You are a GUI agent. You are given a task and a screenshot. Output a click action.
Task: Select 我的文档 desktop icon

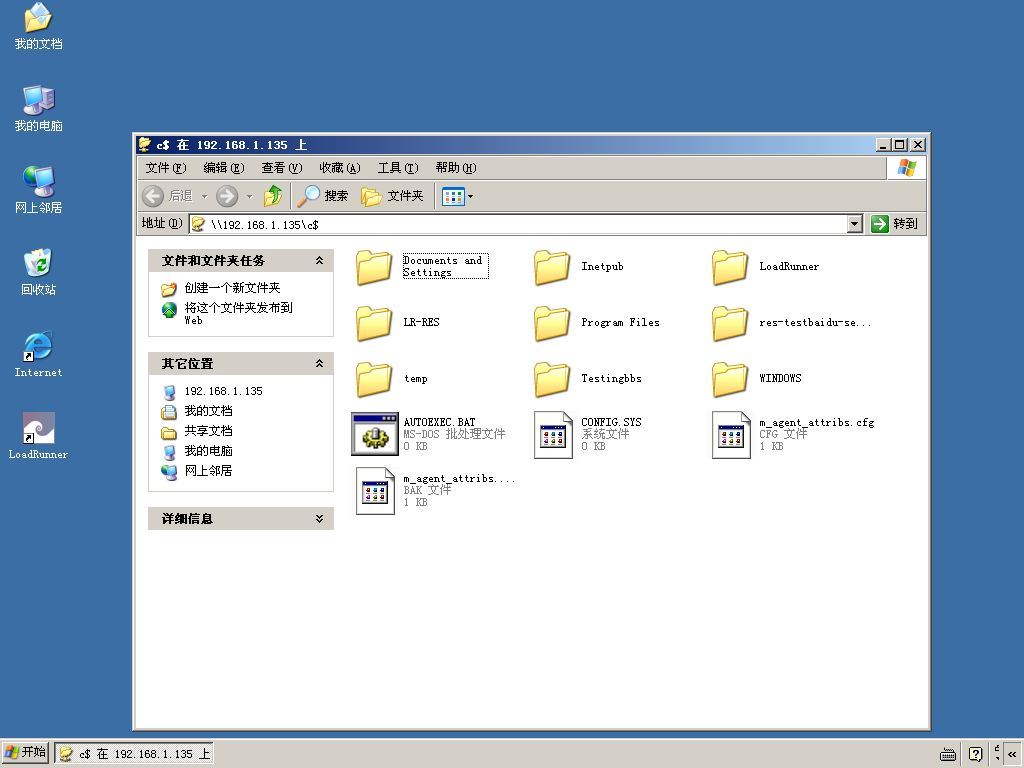39,26
